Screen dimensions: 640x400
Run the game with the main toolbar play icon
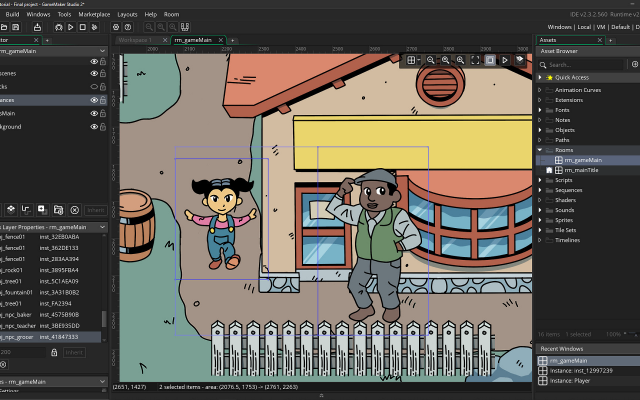[71, 27]
